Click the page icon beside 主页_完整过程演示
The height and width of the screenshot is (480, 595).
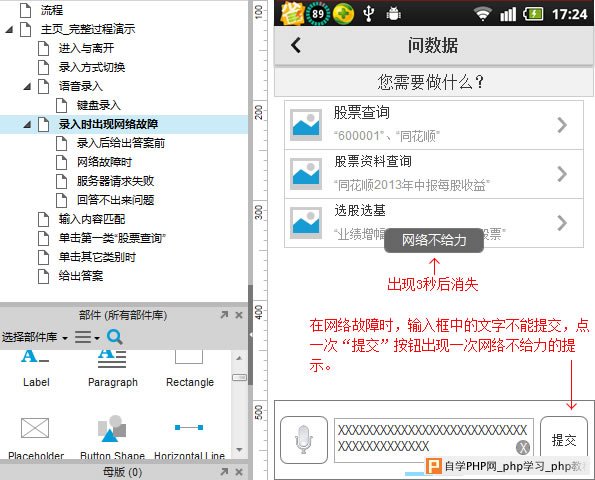[x=25, y=30]
